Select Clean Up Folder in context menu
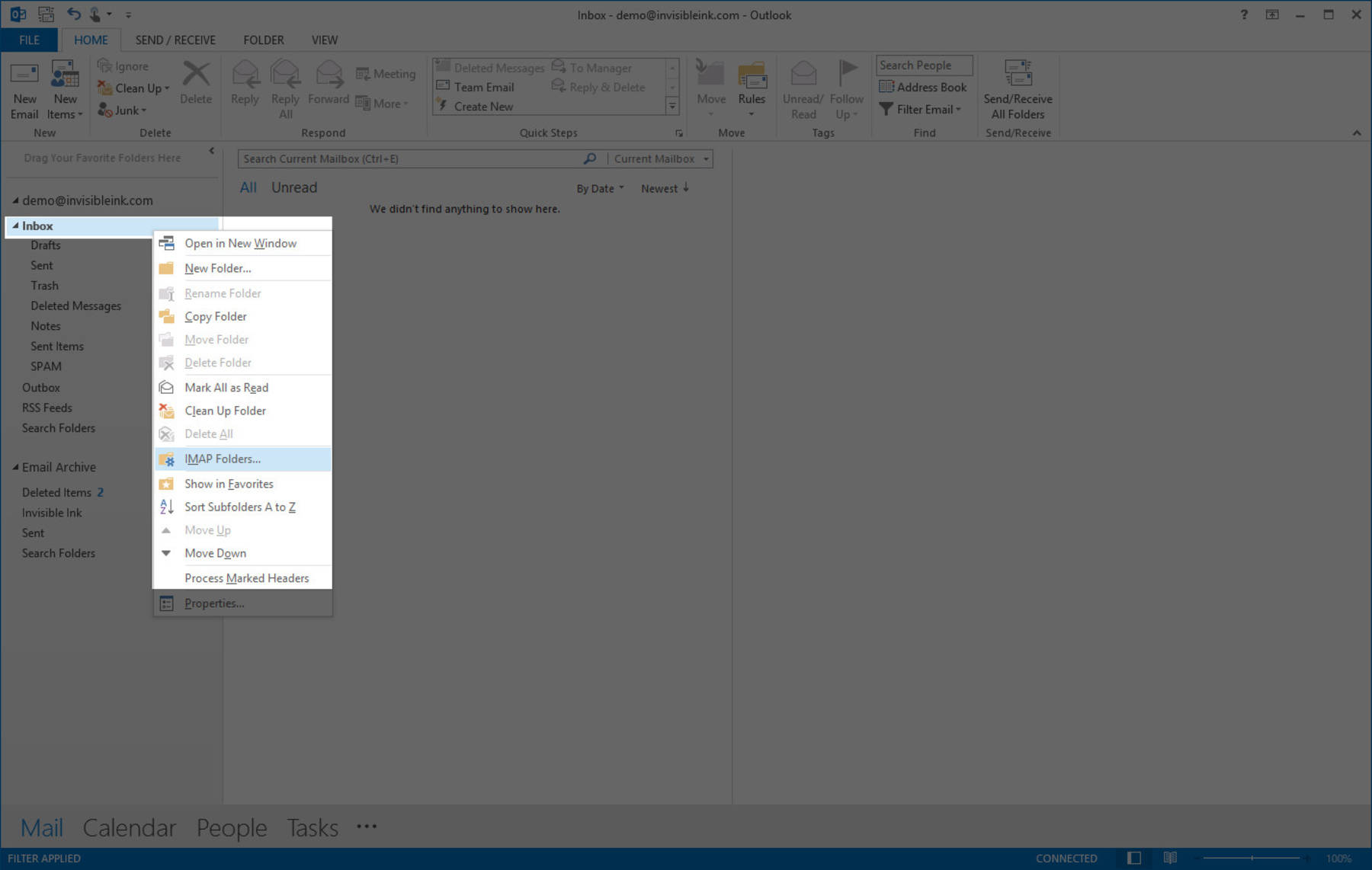Image resolution: width=1372 pixels, height=870 pixels. pos(243,411)
